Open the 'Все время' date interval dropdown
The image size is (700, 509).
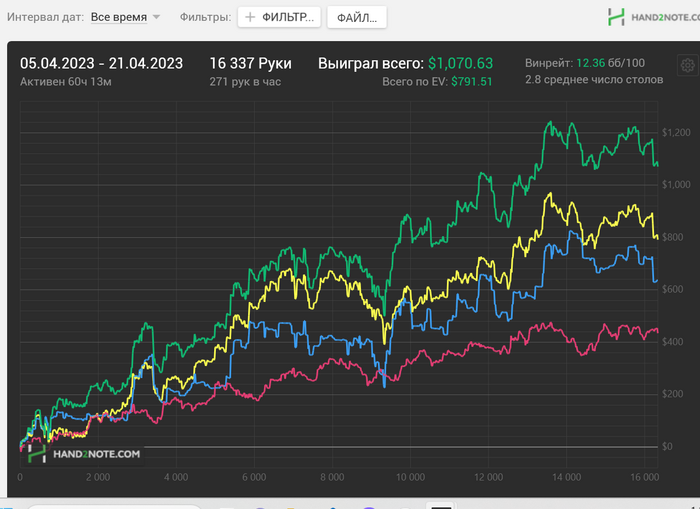pyautogui.click(x=125, y=17)
